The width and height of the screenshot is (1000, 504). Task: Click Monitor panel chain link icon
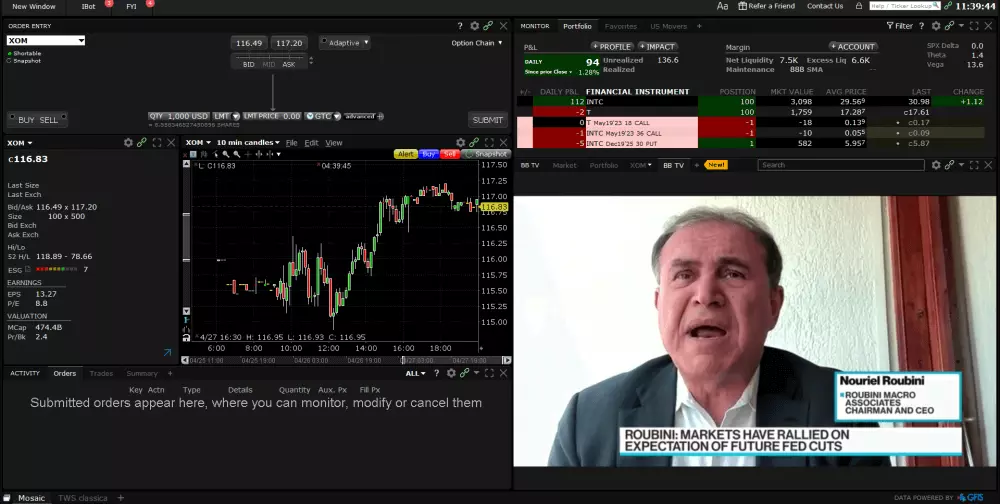point(950,26)
